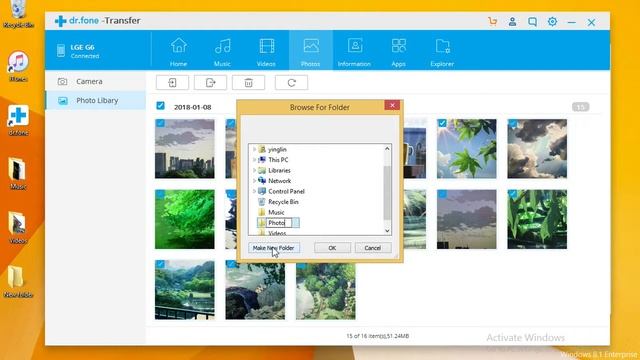Select This PC in the folder tree
640x360 pixels.
coord(278,160)
